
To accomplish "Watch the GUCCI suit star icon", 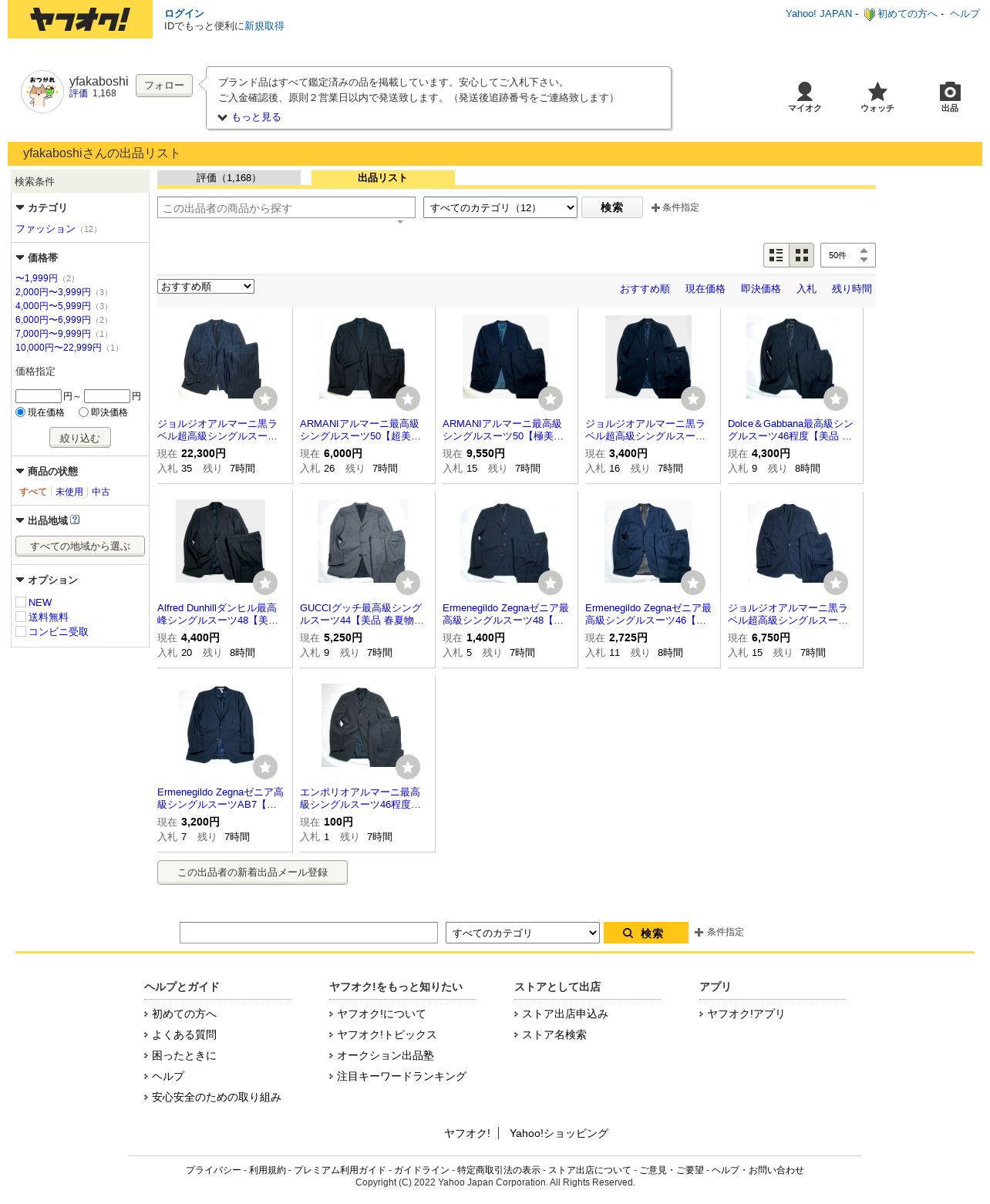I will tap(408, 583).
